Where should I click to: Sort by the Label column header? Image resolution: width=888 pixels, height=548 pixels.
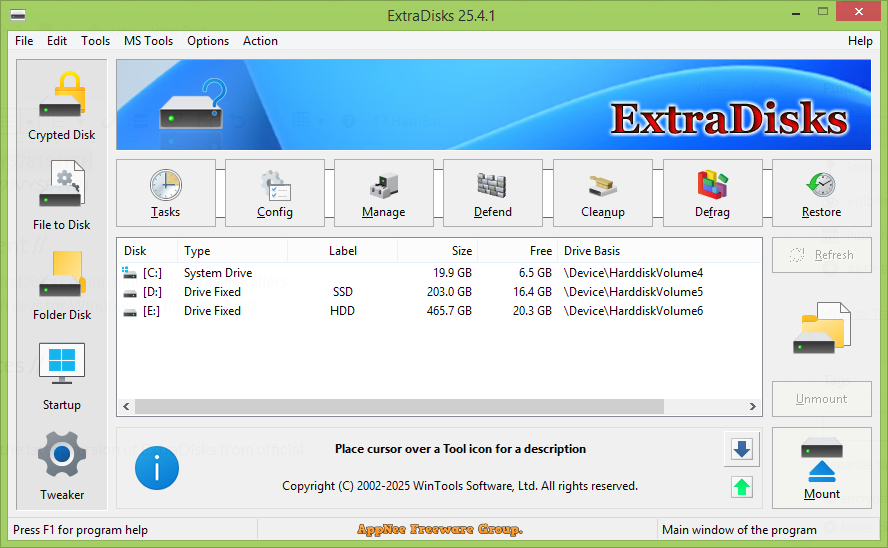click(343, 251)
